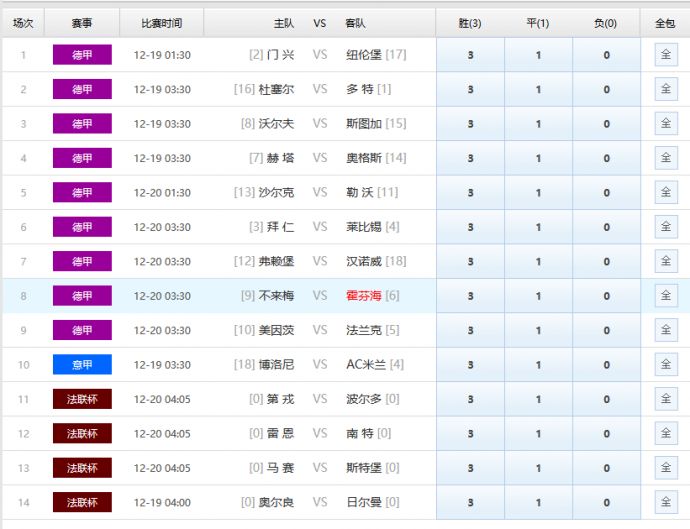This screenshot has height=529, width=690.
Task: Click 德甲 tag in match 9 row
Action: pyautogui.click(x=82, y=330)
